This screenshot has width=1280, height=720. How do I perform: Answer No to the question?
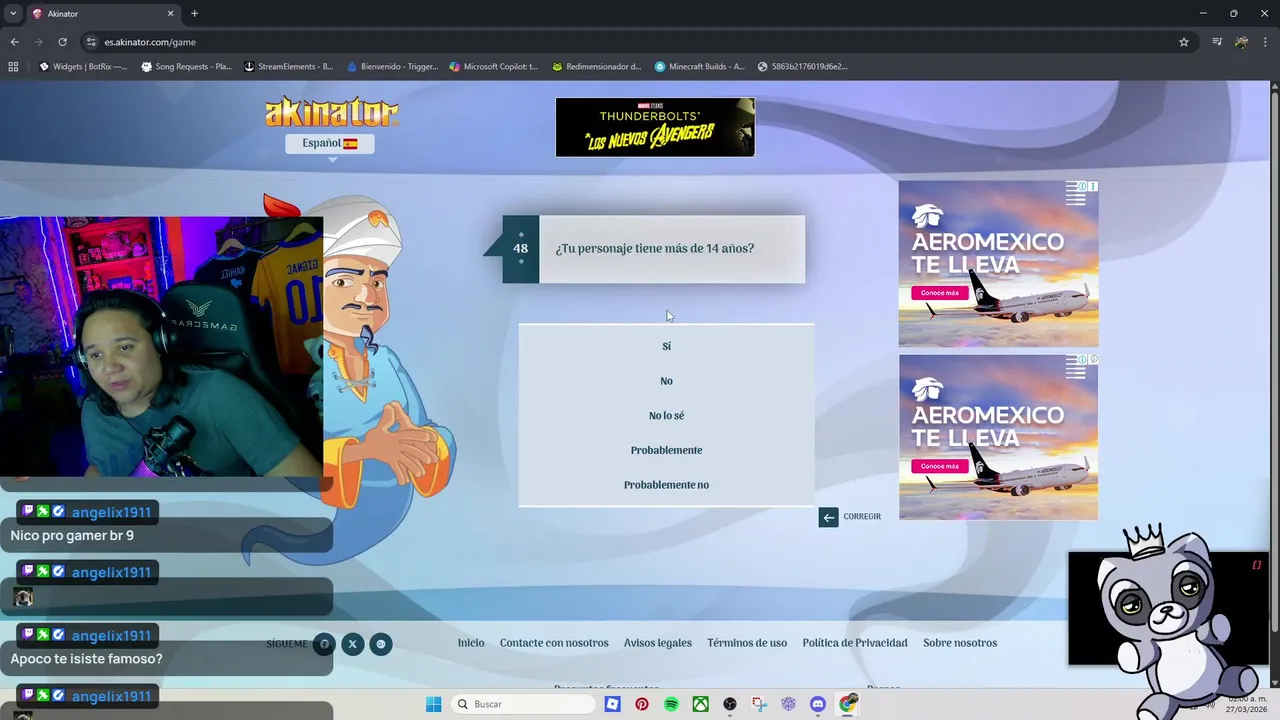click(666, 381)
